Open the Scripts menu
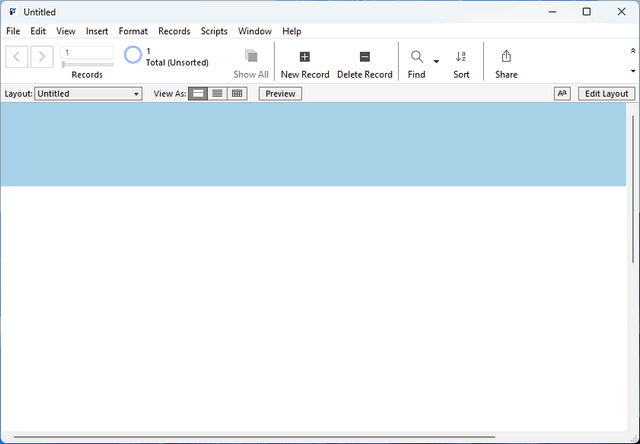This screenshot has width=640, height=444. pyautogui.click(x=214, y=31)
